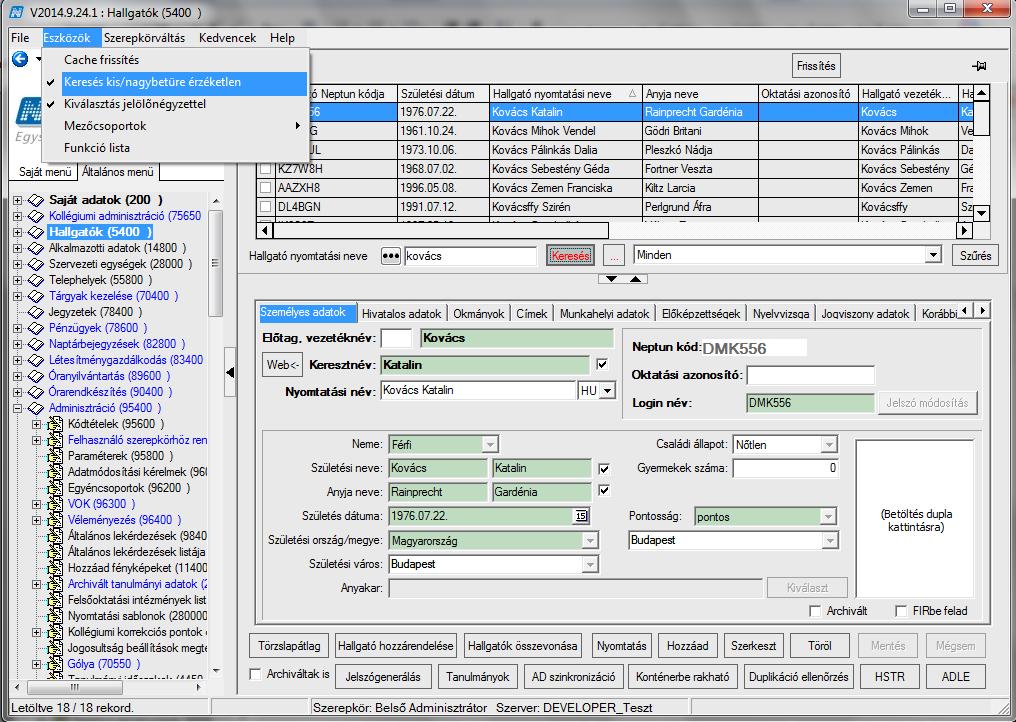1016x722 pixels.
Task: Click the Keresés search button
Action: pyautogui.click(x=570, y=256)
